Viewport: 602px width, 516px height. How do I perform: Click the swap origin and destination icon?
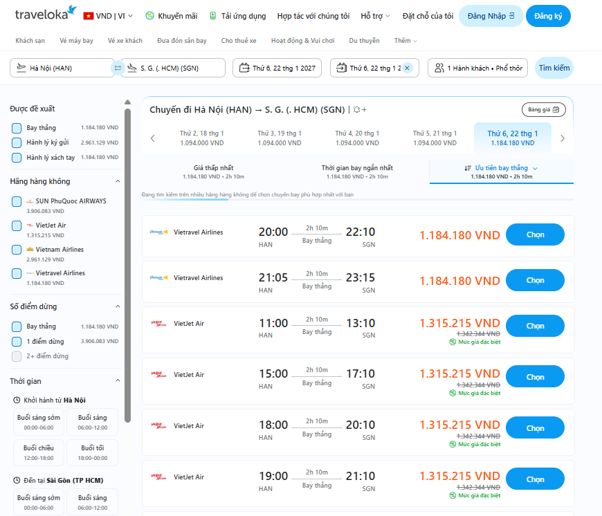click(x=117, y=68)
